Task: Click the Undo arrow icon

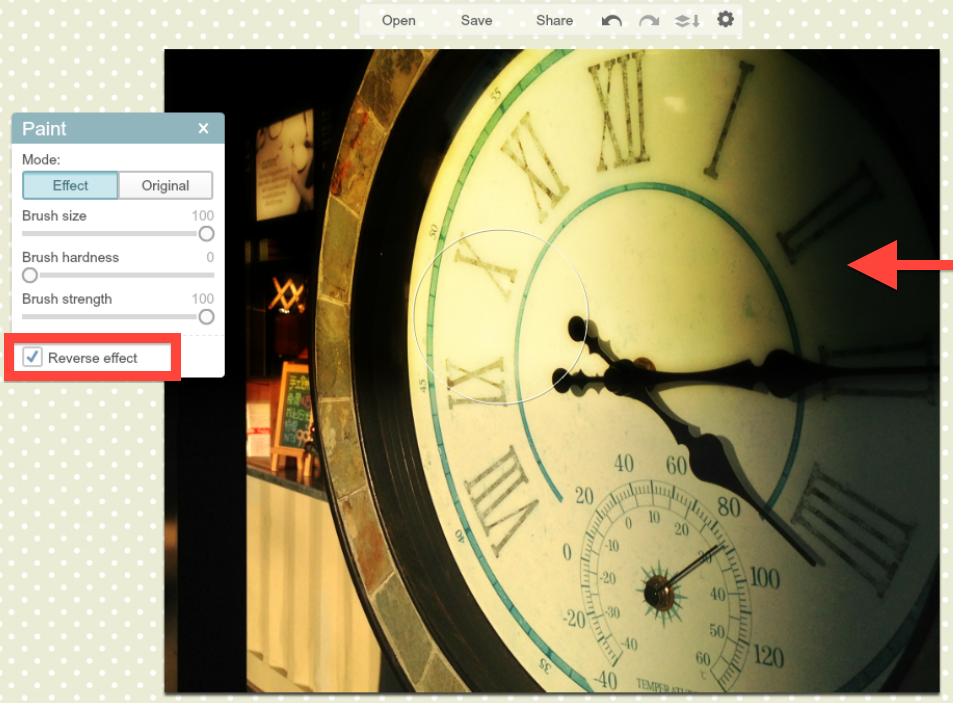Action: pyautogui.click(x=611, y=21)
